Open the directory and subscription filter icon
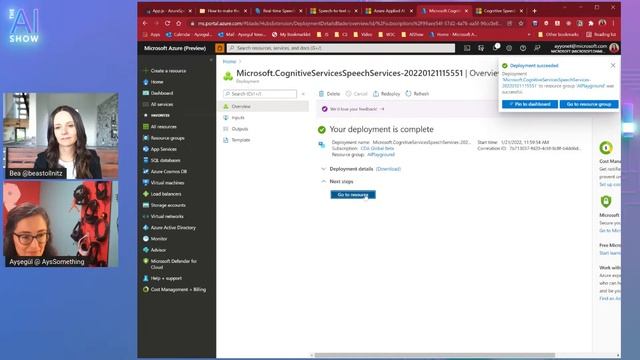 pos(481,48)
